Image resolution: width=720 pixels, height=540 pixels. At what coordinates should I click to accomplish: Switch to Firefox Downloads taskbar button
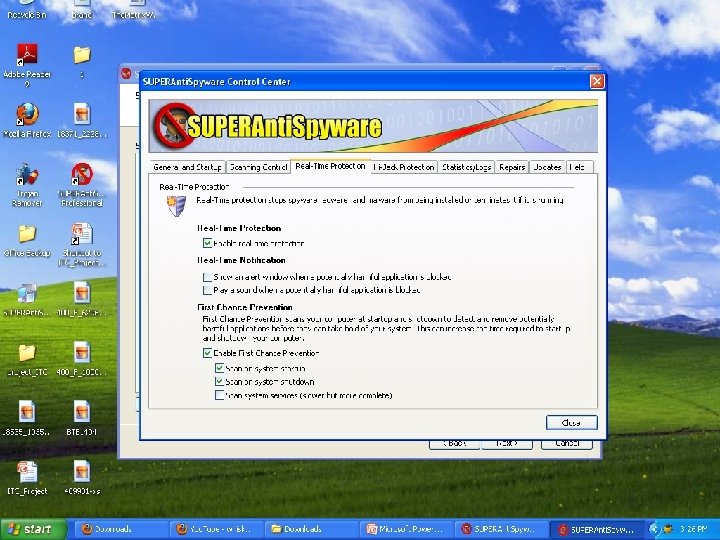click(x=119, y=529)
